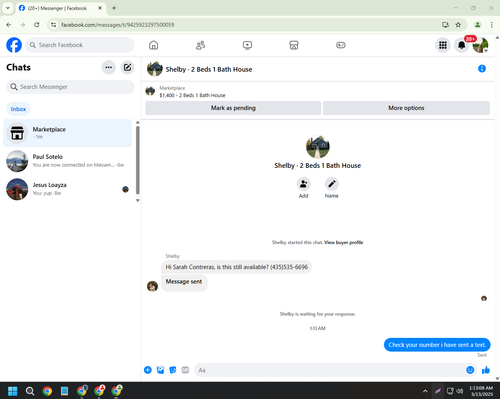Open more actions plus icon in composer
This screenshot has height=399, width=500.
coord(148,370)
